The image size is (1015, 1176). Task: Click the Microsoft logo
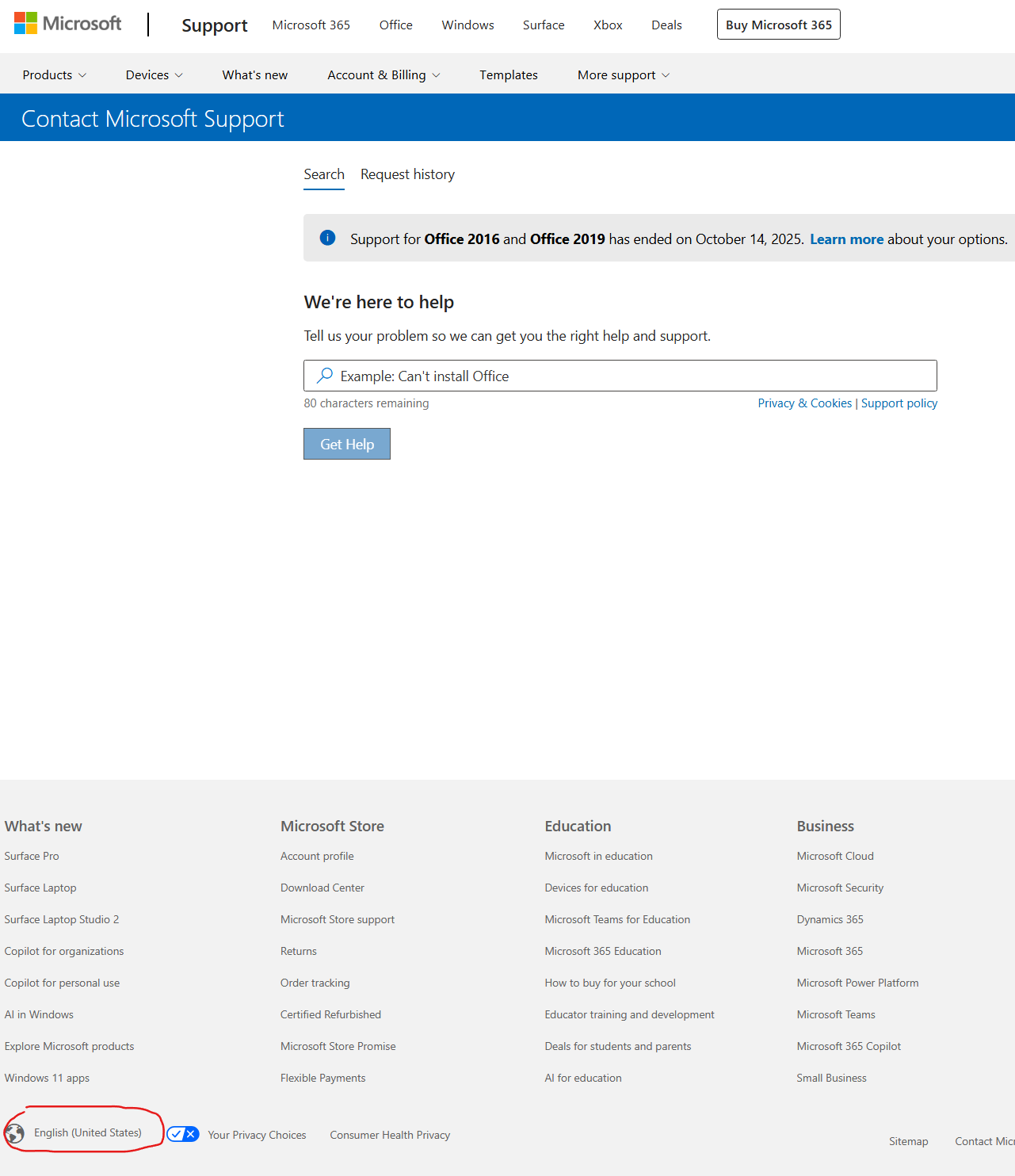pyautogui.click(x=68, y=24)
